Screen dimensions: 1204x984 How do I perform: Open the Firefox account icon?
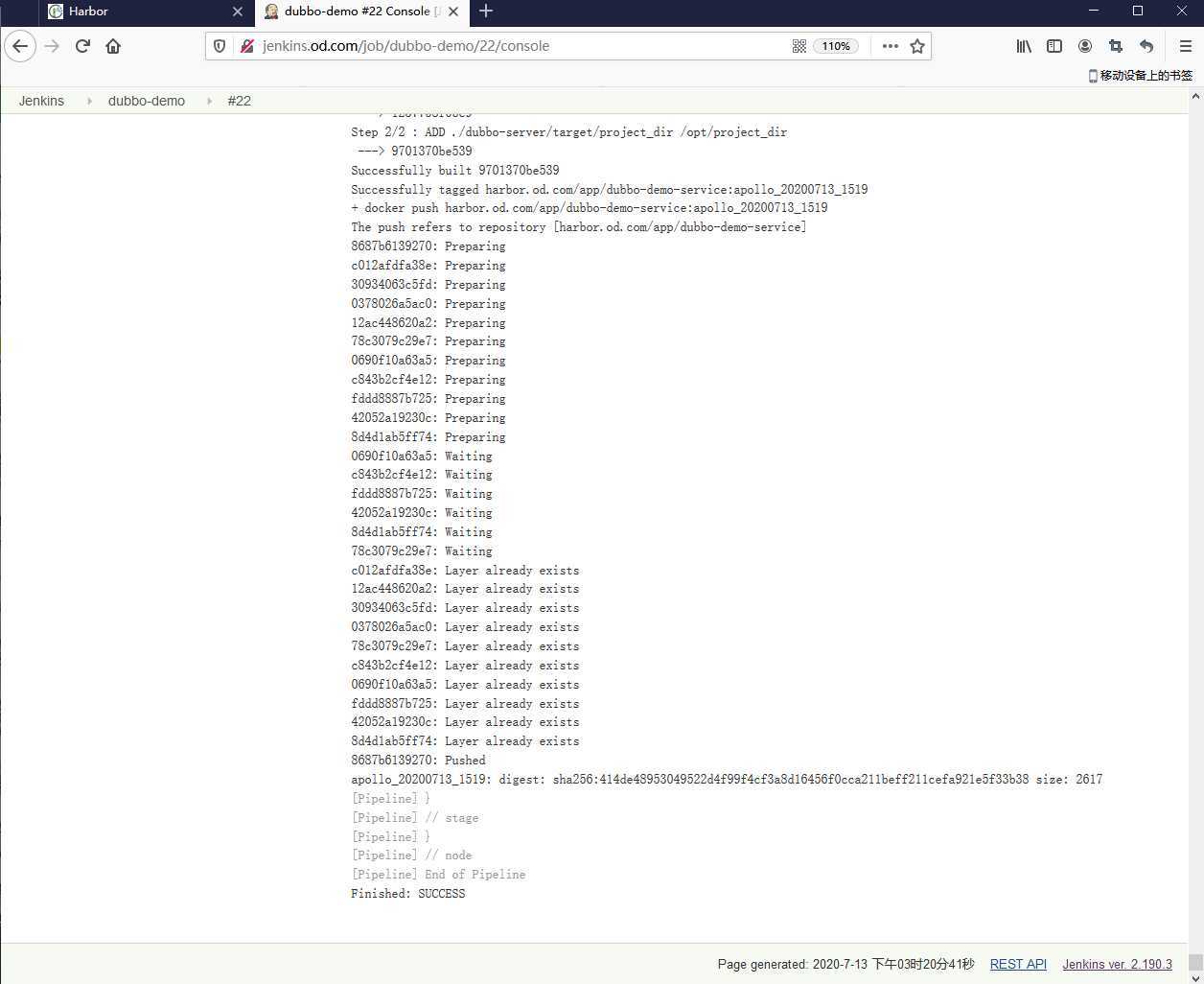pos(1085,46)
